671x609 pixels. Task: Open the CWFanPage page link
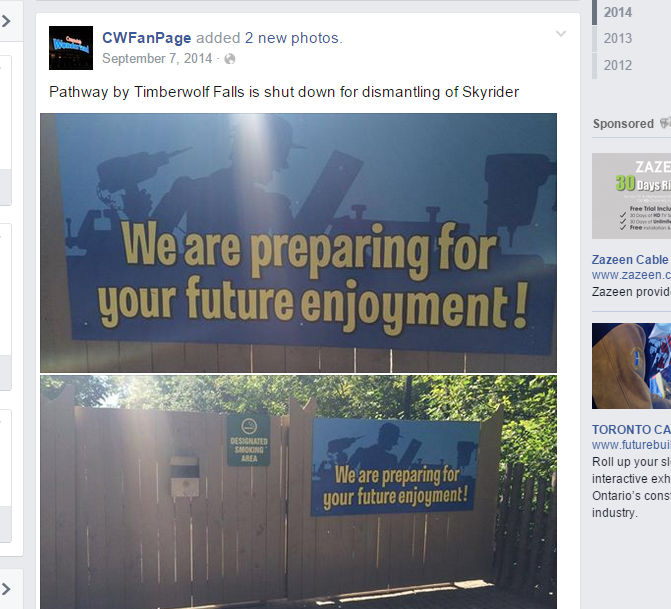146,38
